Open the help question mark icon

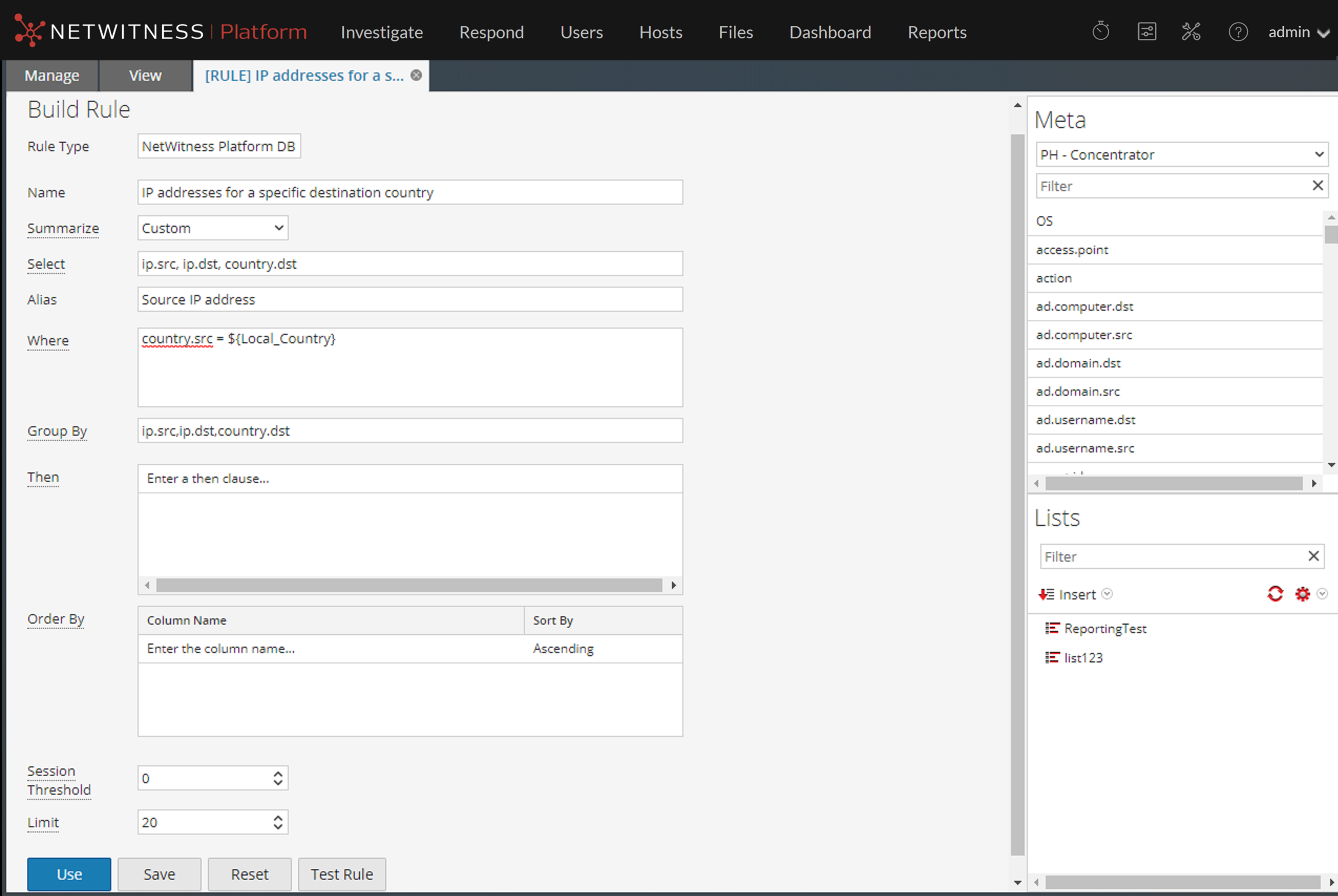tap(1237, 31)
